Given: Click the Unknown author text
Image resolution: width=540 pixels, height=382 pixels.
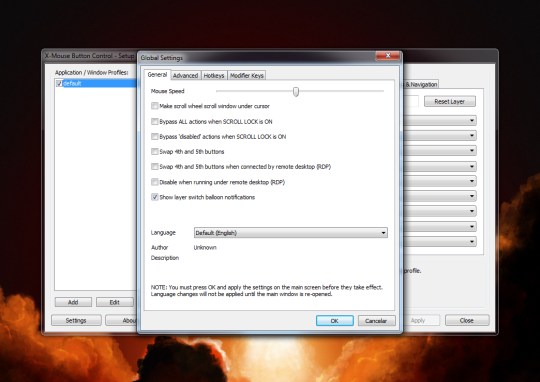Looking at the screenshot, I should (205, 247).
